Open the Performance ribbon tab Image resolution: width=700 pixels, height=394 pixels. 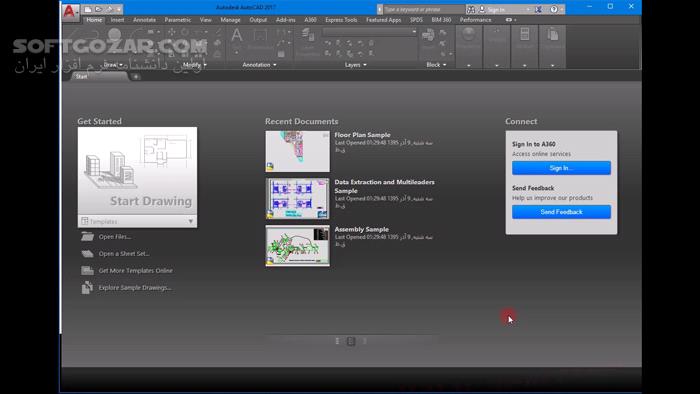click(x=475, y=20)
